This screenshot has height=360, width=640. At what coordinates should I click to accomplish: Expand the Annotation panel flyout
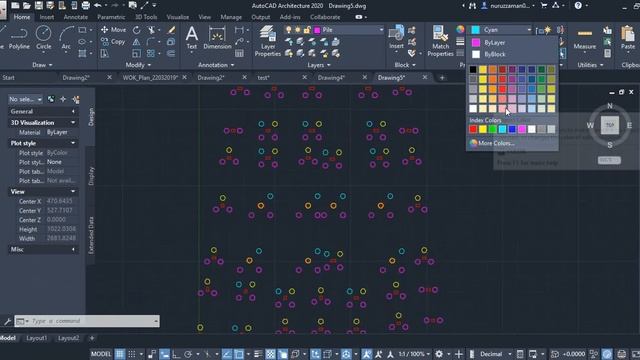(x=216, y=65)
